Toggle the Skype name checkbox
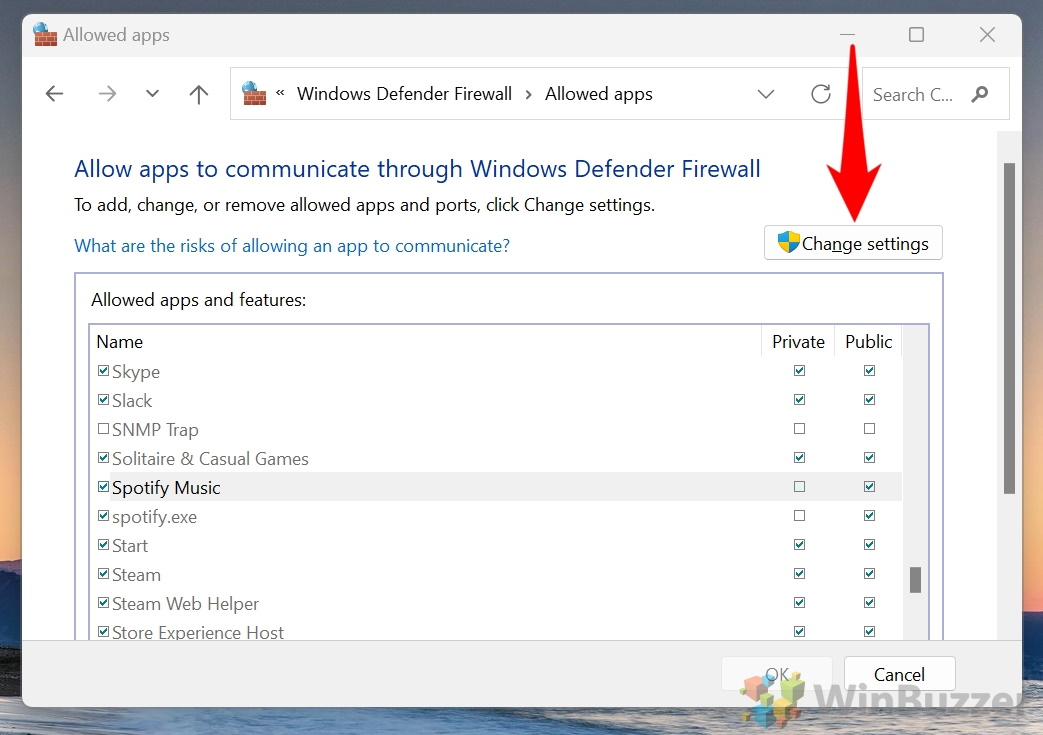The width and height of the screenshot is (1043, 735). (x=103, y=370)
